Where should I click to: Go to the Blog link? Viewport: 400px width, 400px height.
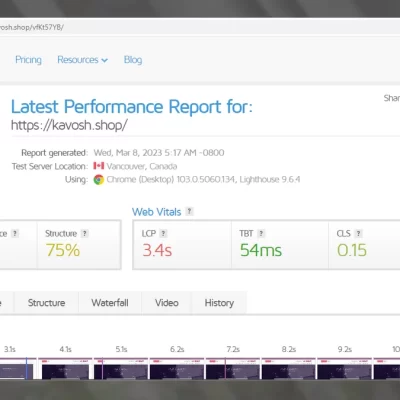[x=133, y=60]
